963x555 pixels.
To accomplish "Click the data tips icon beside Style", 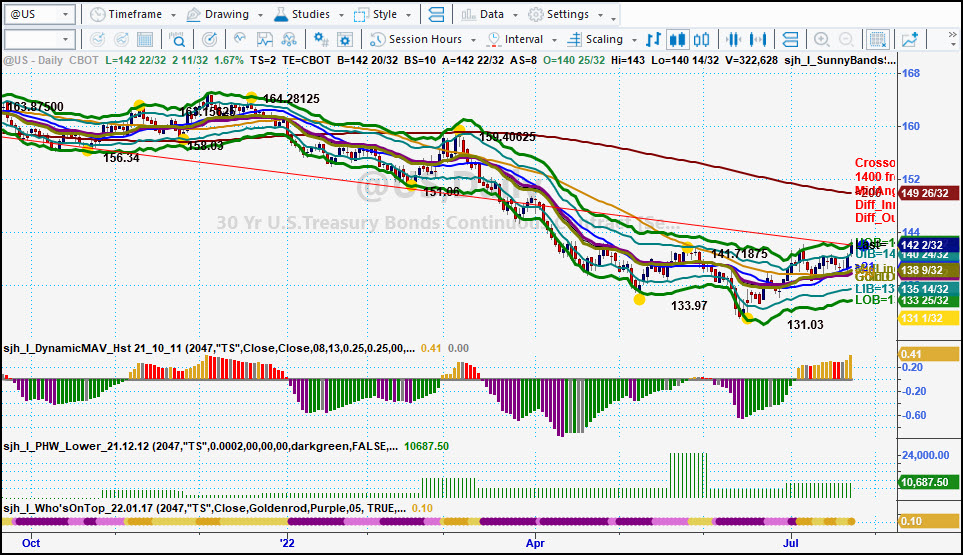I will click(436, 14).
